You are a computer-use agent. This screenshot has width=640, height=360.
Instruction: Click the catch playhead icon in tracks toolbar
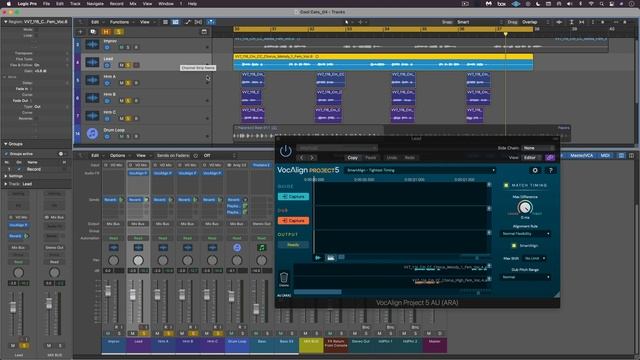pyautogui.click(x=211, y=22)
